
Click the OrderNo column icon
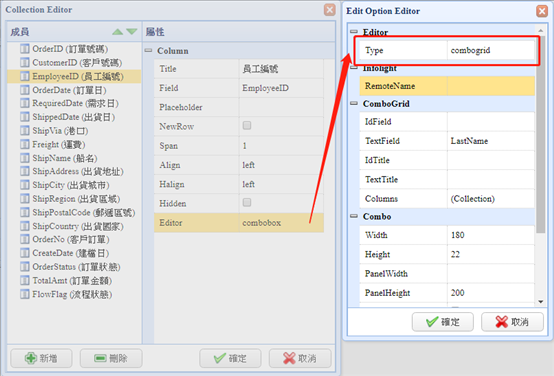[24, 239]
